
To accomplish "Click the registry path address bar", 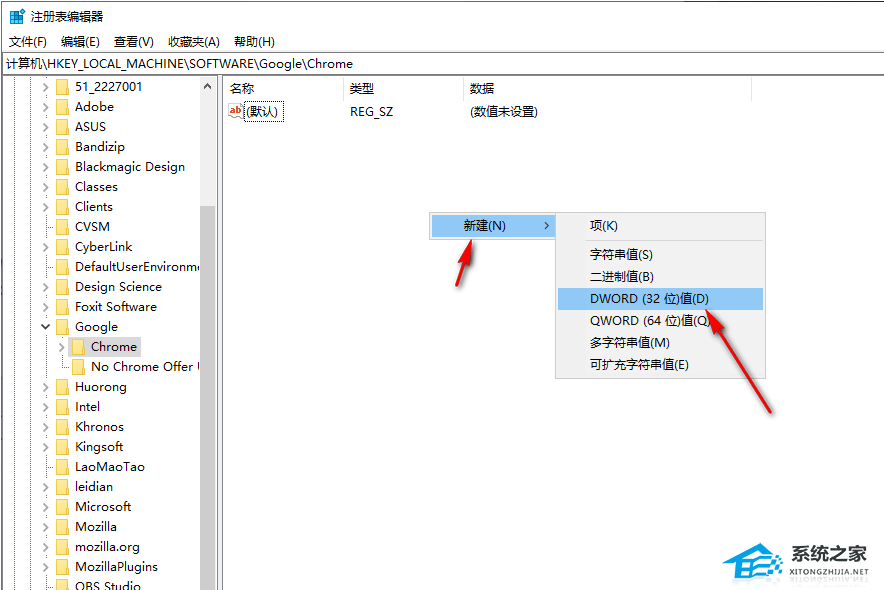I will [x=442, y=64].
